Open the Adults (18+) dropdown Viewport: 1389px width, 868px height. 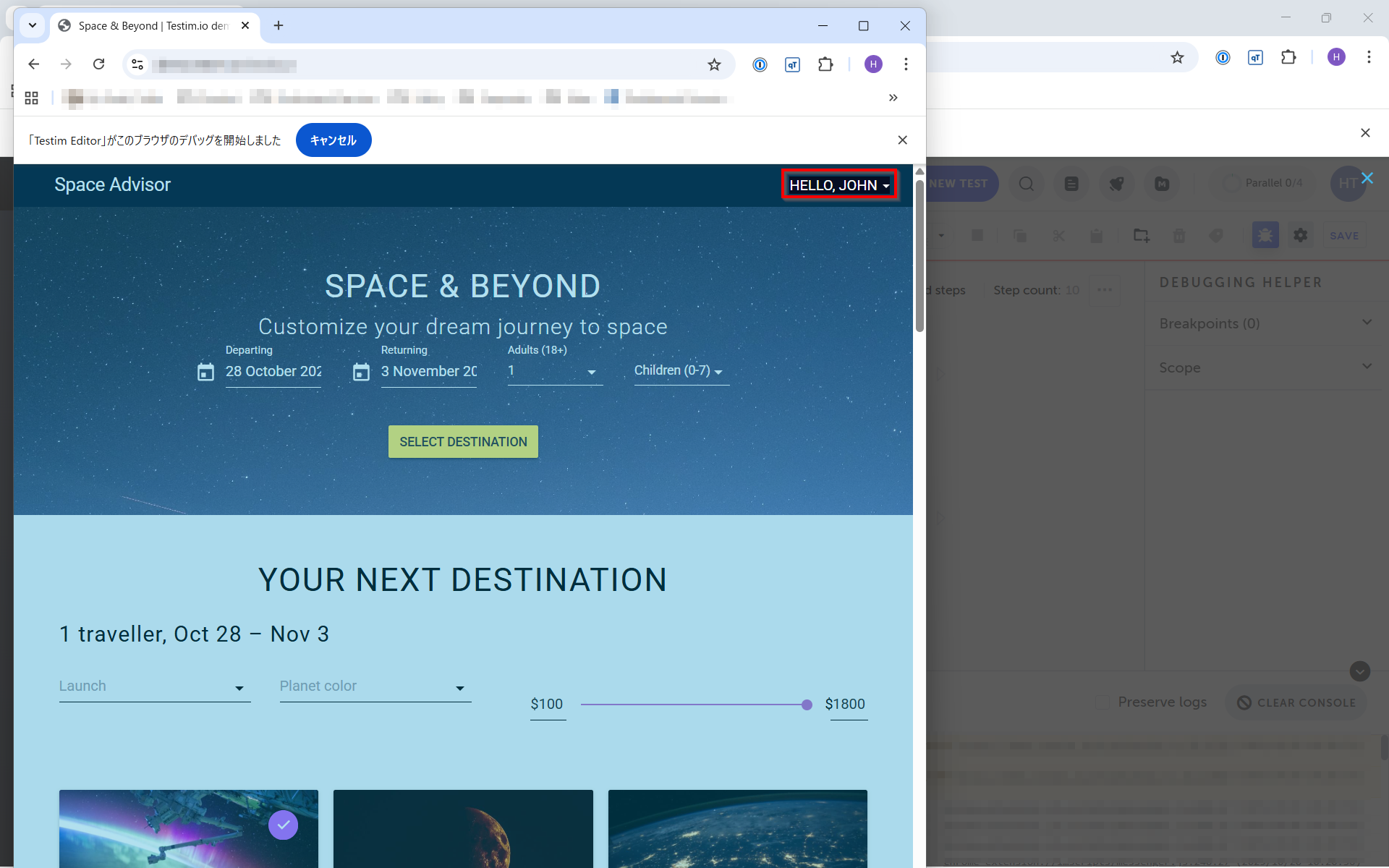(554, 371)
